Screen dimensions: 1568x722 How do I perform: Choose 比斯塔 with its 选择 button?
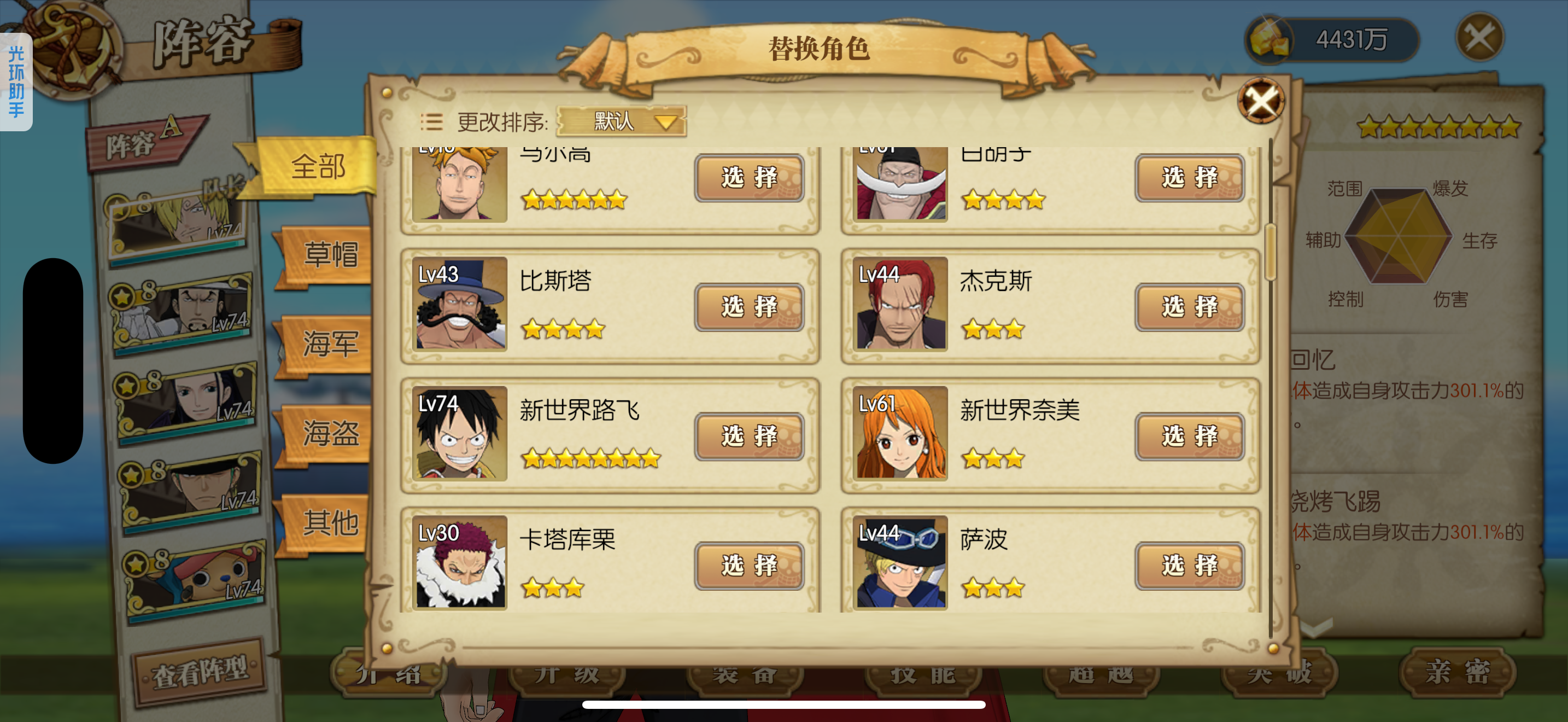[750, 307]
